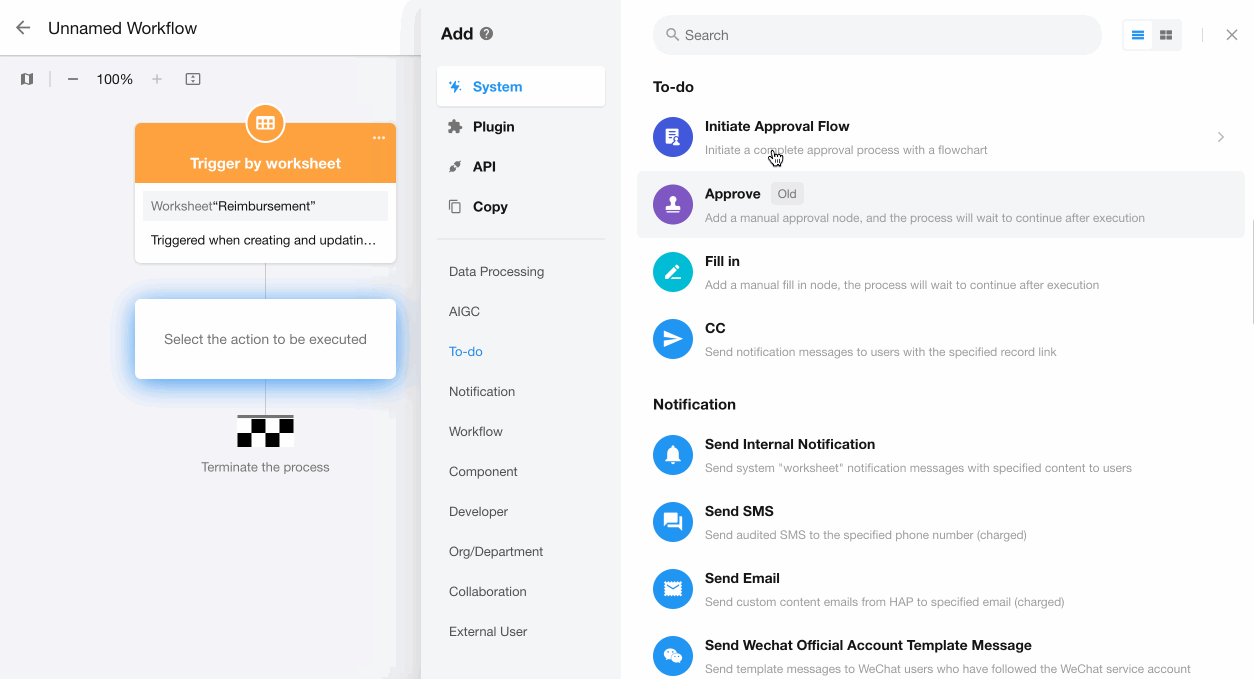Screen dimensions: 1254x679
Task: Switch to grid view layout
Action: pos(1166,35)
